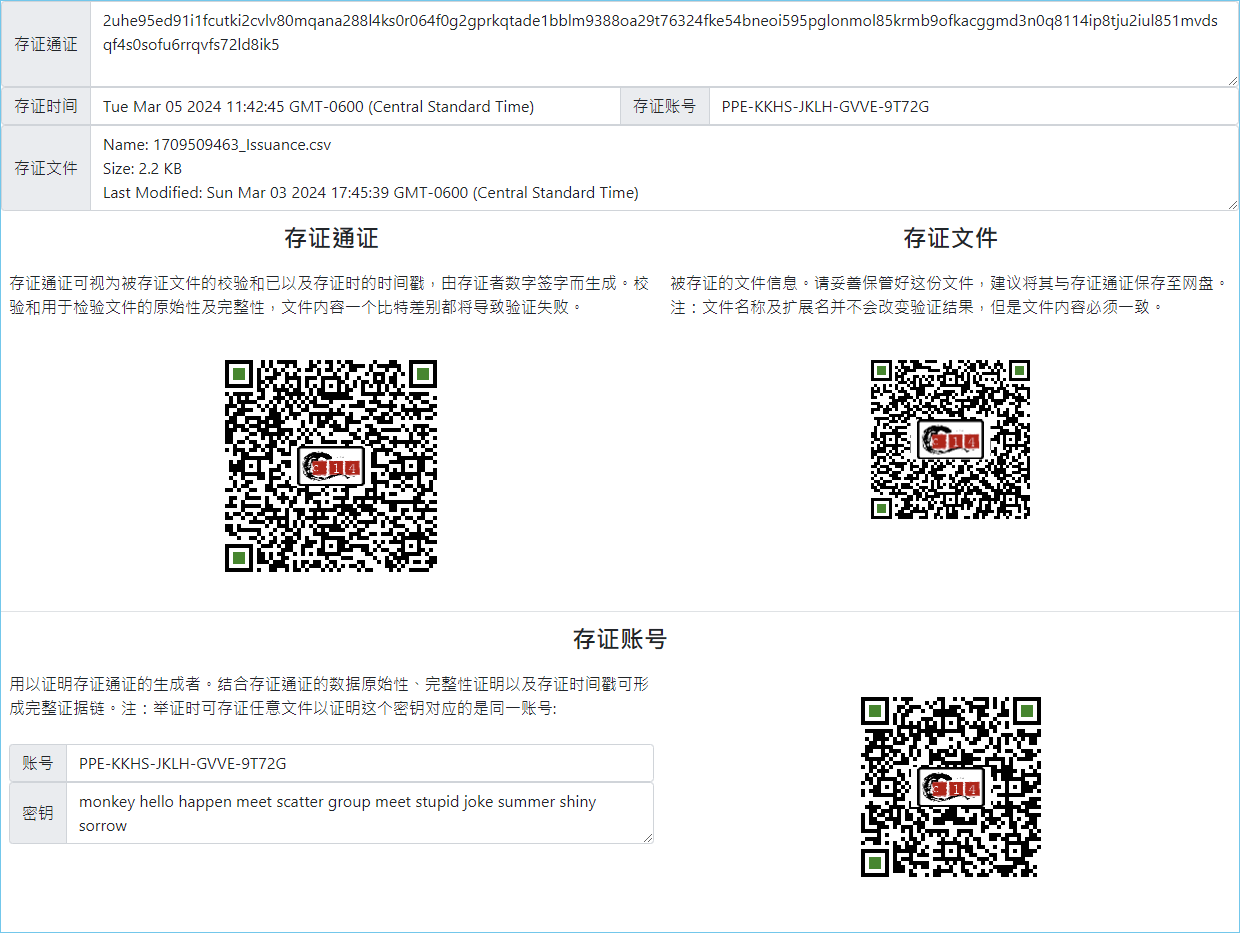Image resolution: width=1240 pixels, height=933 pixels.
Task: Click the 存证文件 file info text area
Action: [664, 168]
